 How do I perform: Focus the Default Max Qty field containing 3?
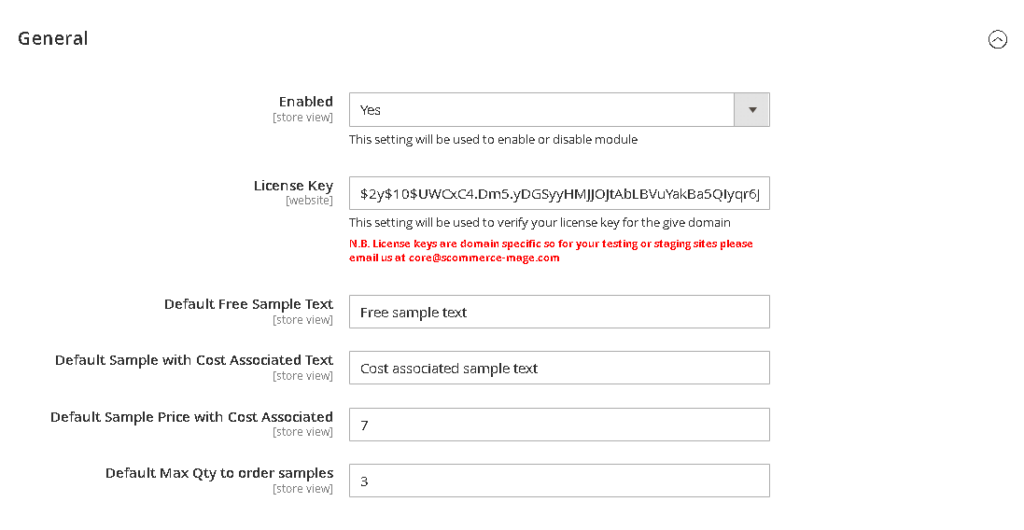(x=559, y=481)
